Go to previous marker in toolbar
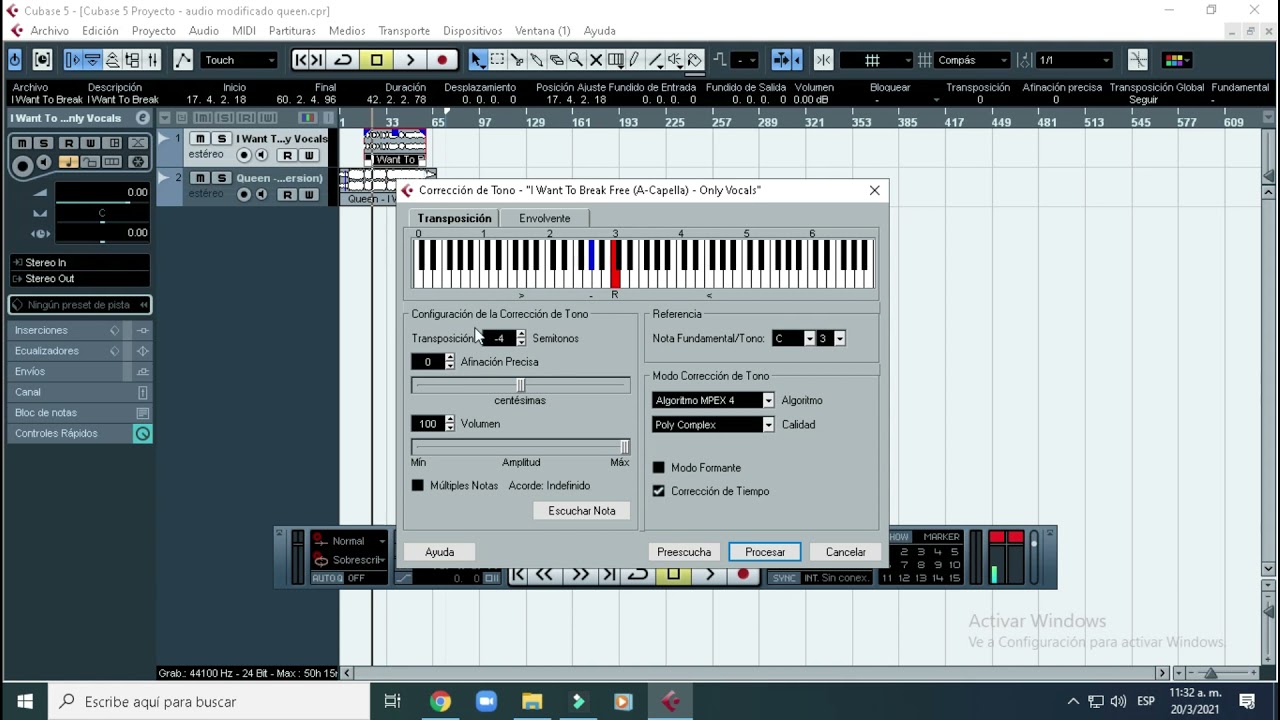 tap(301, 60)
